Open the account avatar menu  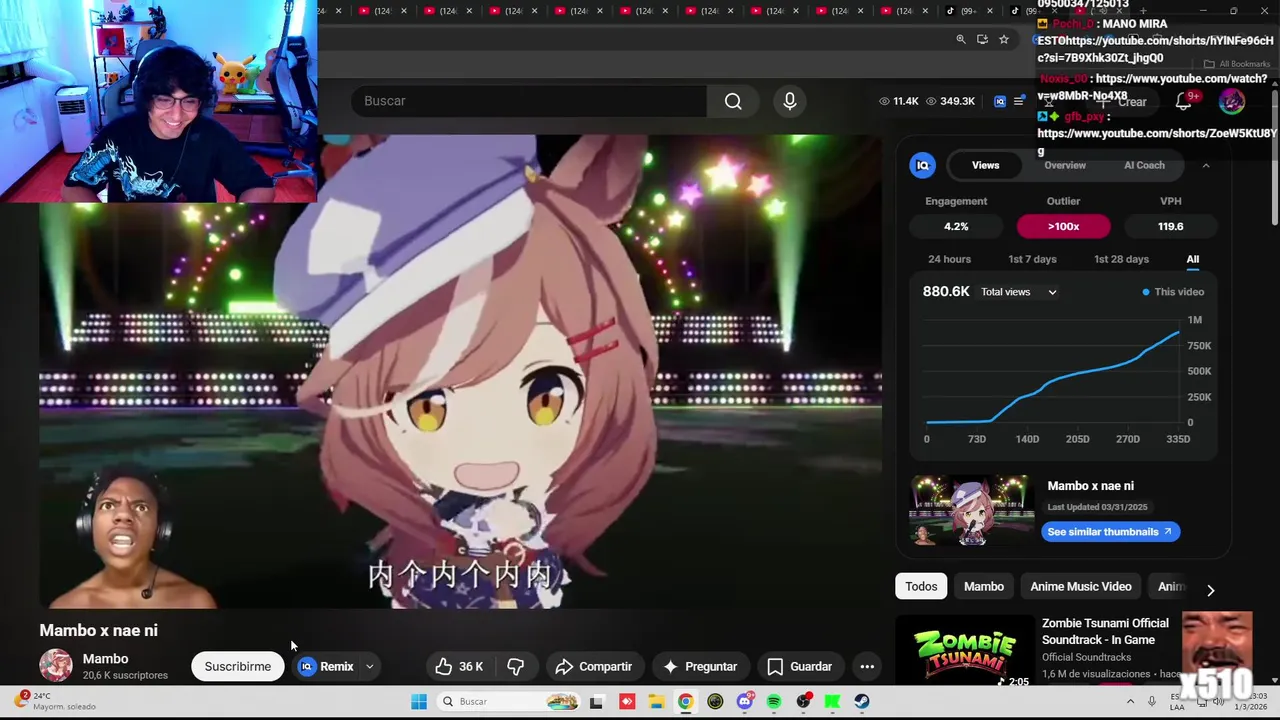1232,101
